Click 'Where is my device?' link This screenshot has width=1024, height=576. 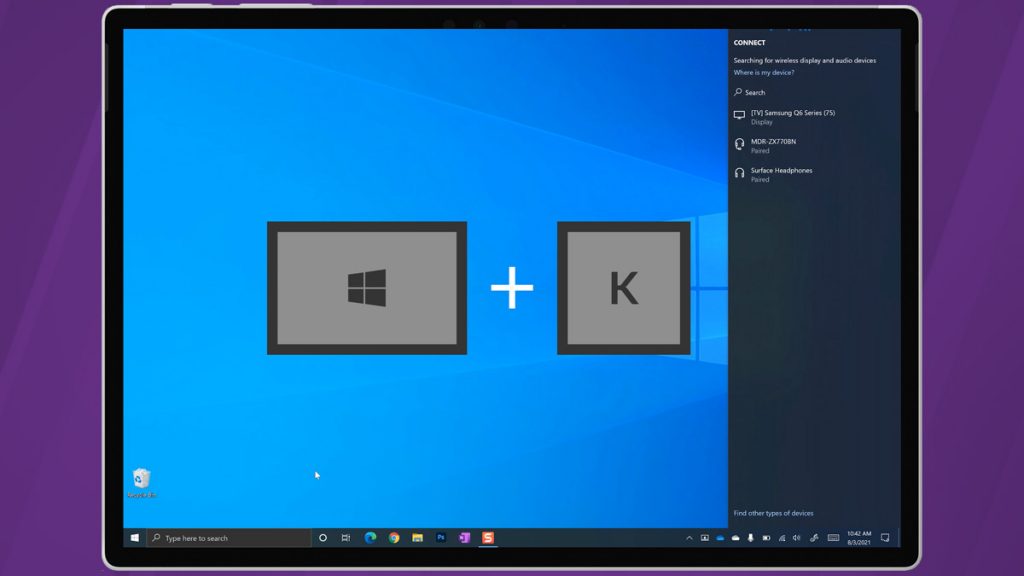click(763, 72)
